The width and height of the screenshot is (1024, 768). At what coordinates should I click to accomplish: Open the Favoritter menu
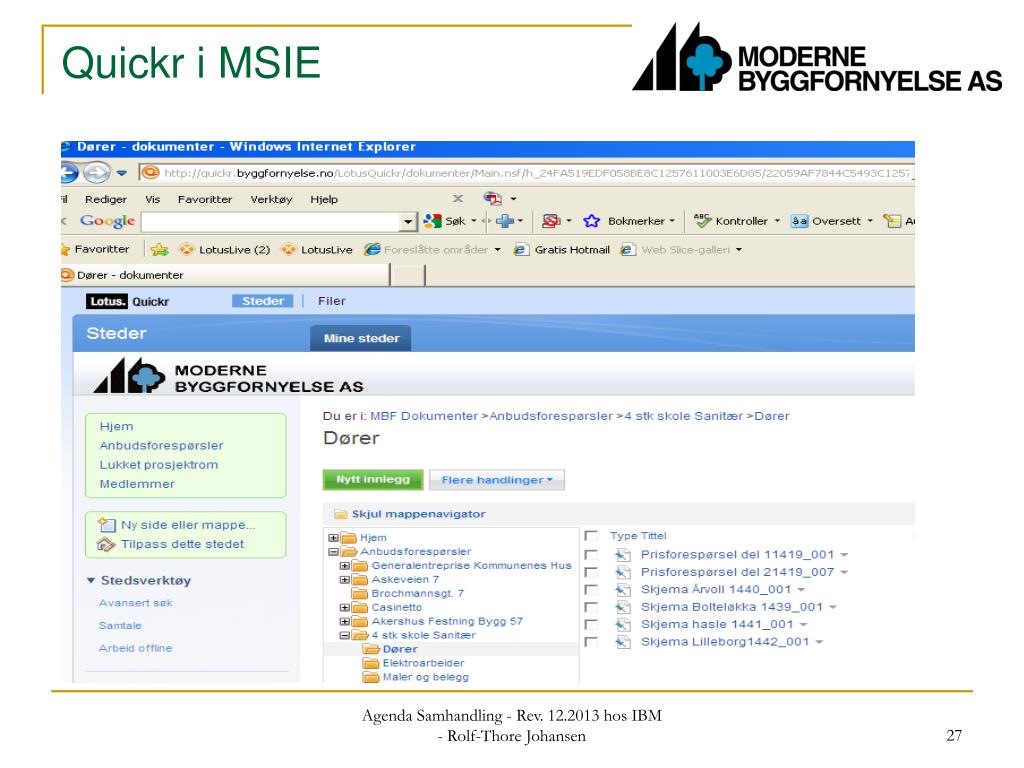(x=204, y=199)
